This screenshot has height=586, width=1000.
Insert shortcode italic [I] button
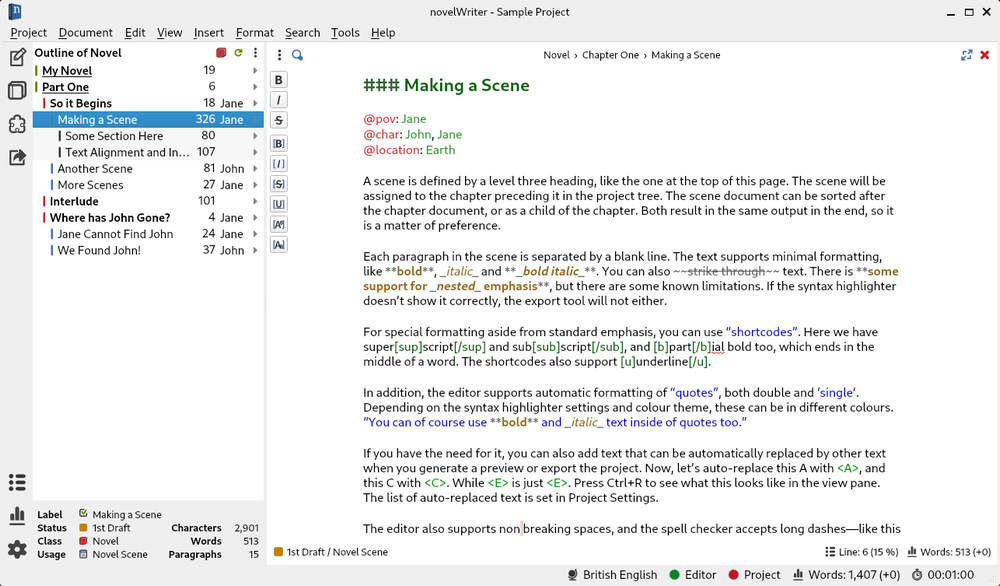pos(279,164)
